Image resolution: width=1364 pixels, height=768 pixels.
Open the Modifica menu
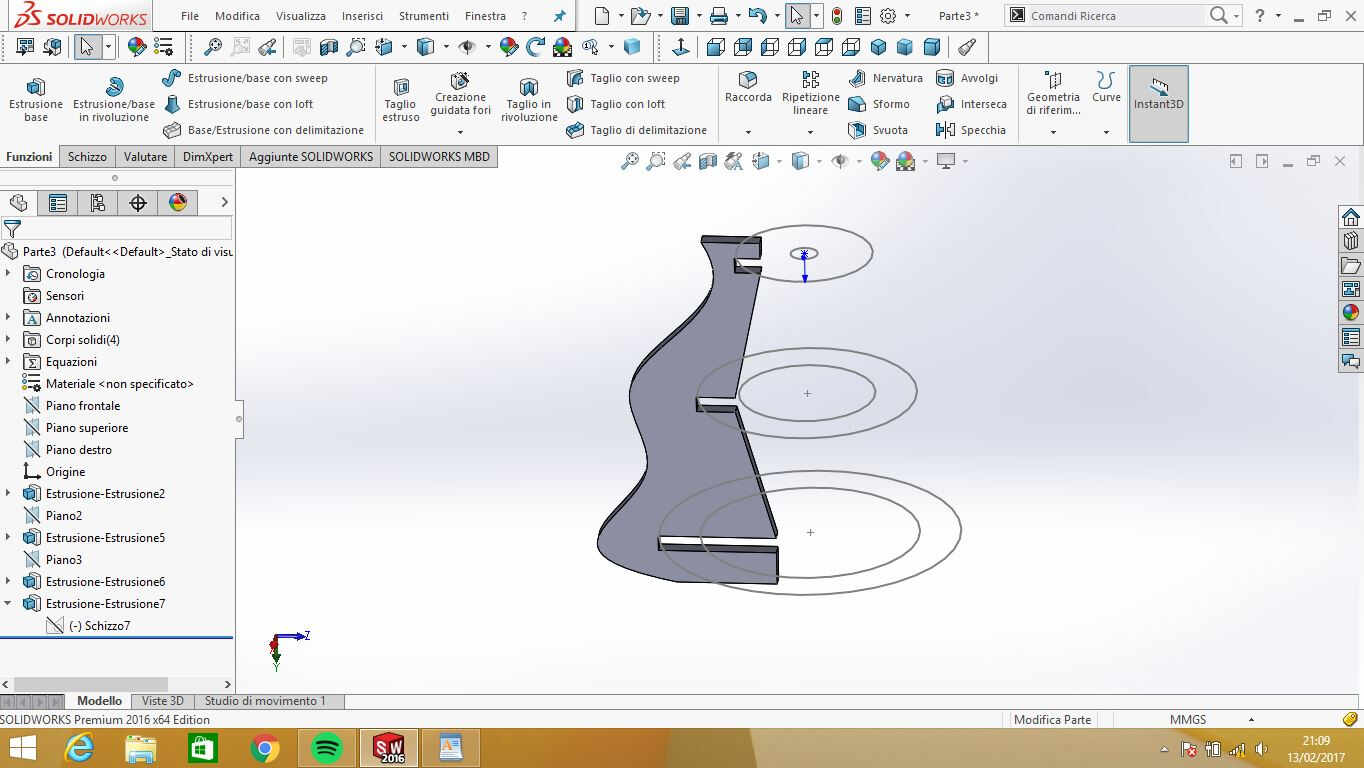coord(237,16)
